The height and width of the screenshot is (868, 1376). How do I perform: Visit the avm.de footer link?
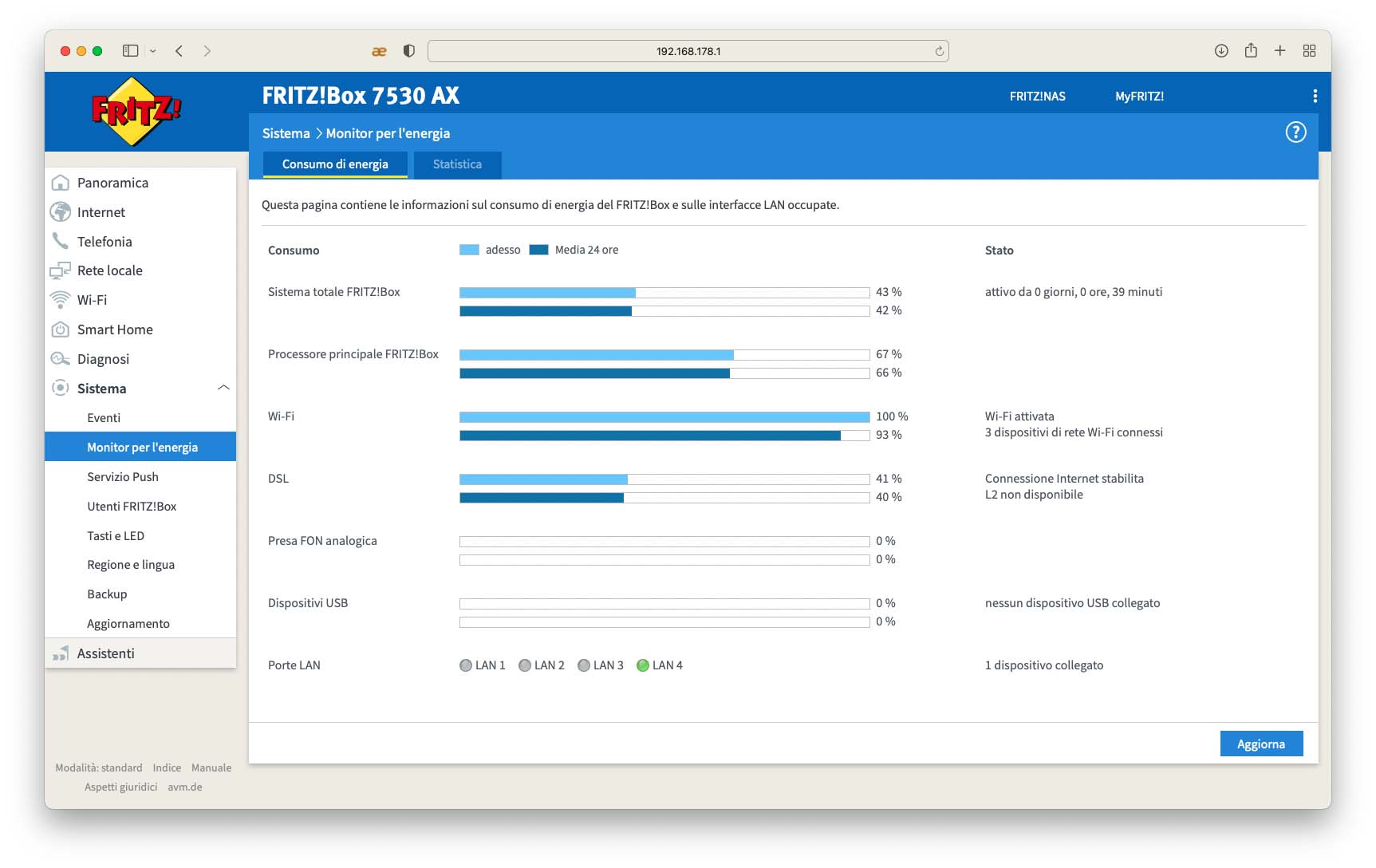(185, 787)
